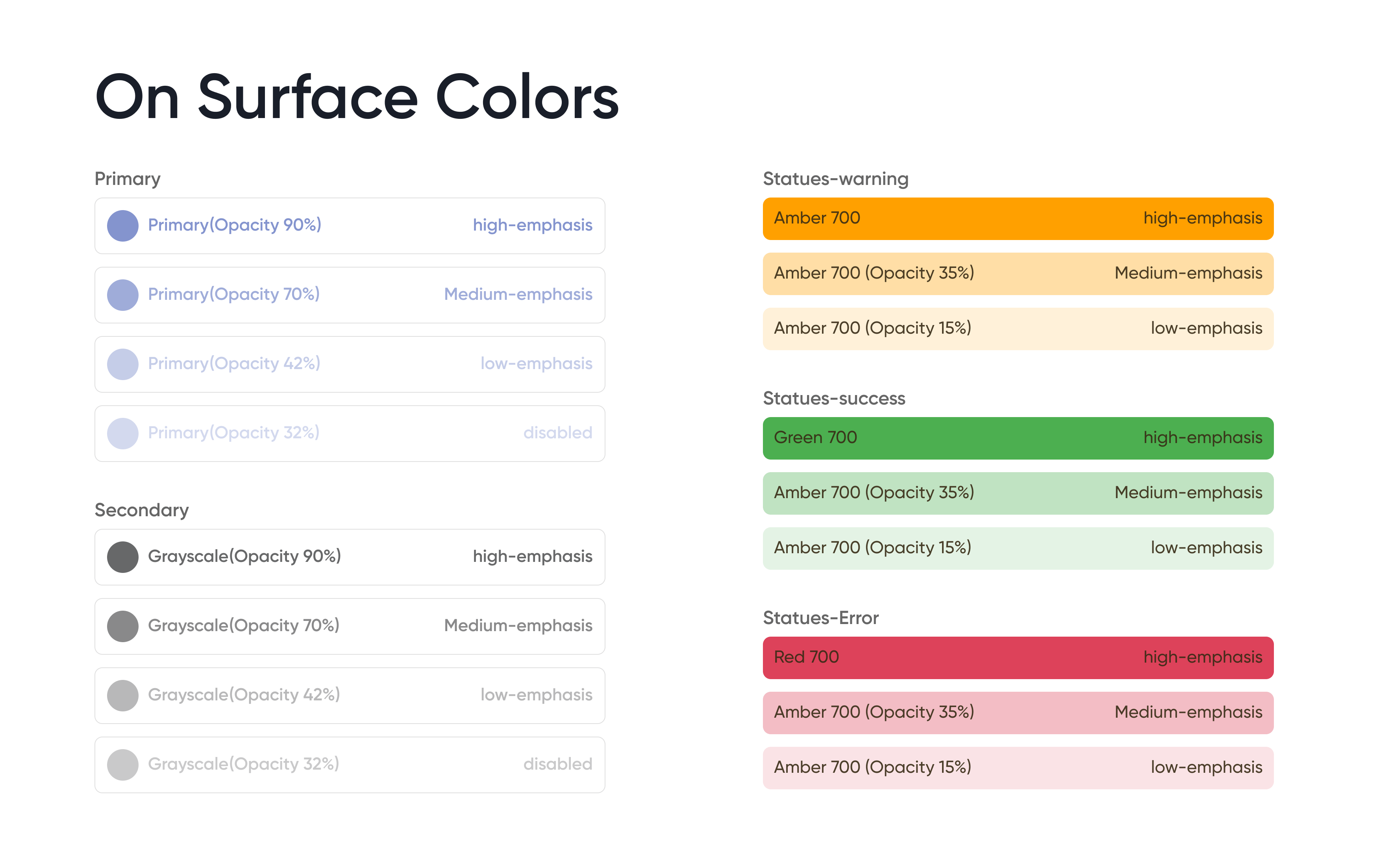Screen dimensions: 1392x868
Task: Pick the Grayscale Opacity 42% circle swatch
Action: (122, 695)
